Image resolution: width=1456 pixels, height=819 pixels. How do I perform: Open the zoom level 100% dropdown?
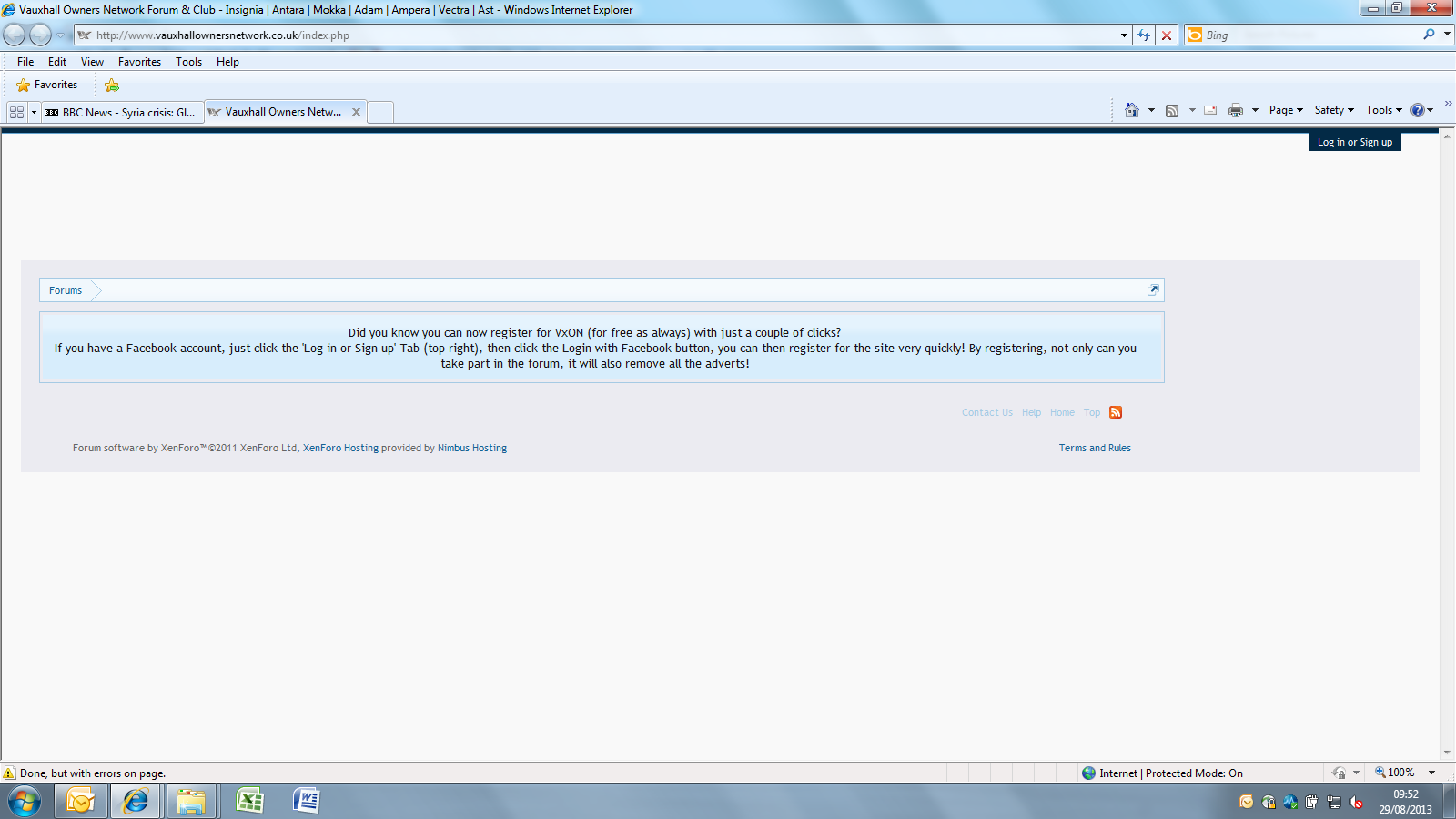[1431, 773]
